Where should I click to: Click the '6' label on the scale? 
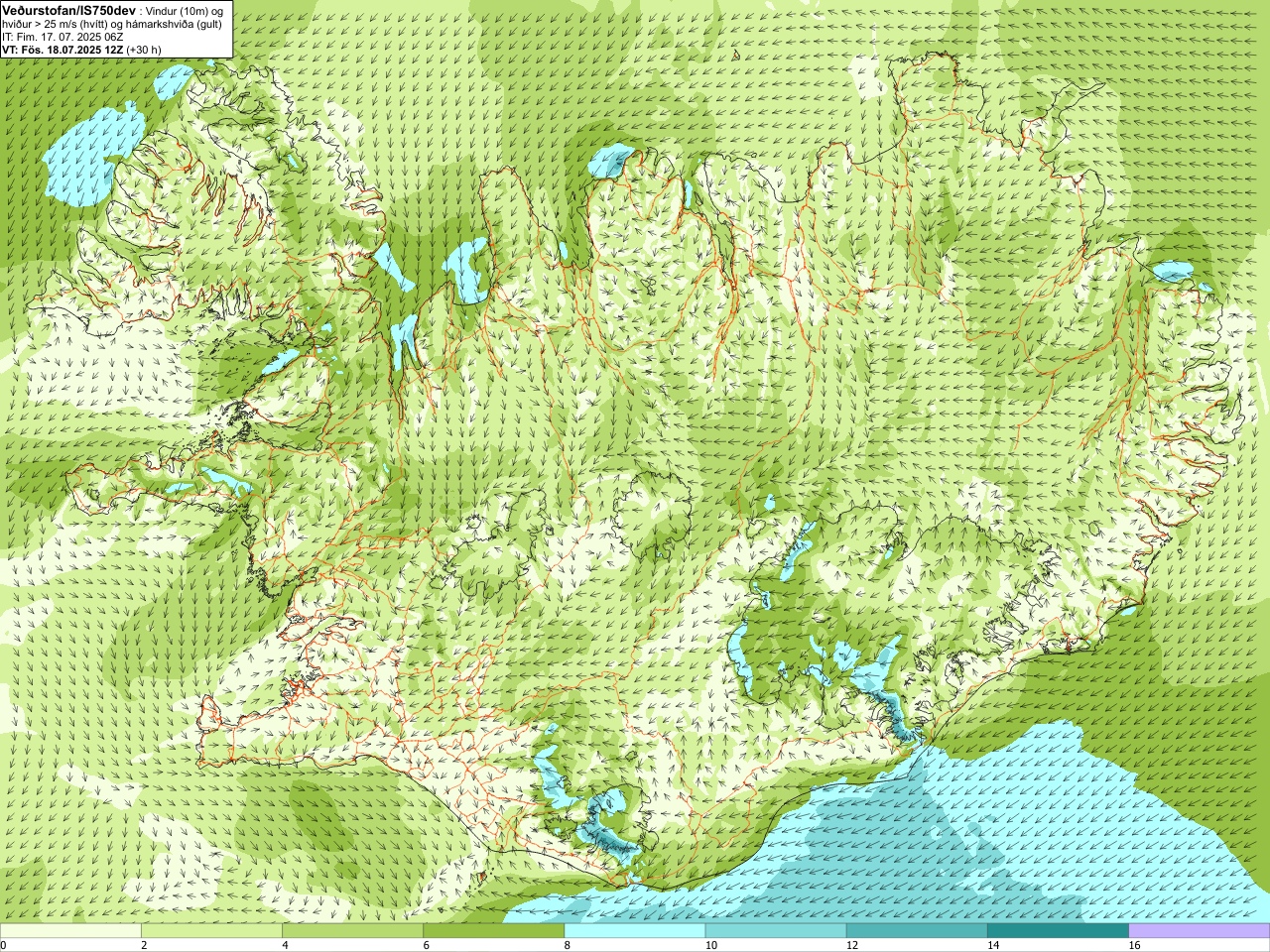427,945
